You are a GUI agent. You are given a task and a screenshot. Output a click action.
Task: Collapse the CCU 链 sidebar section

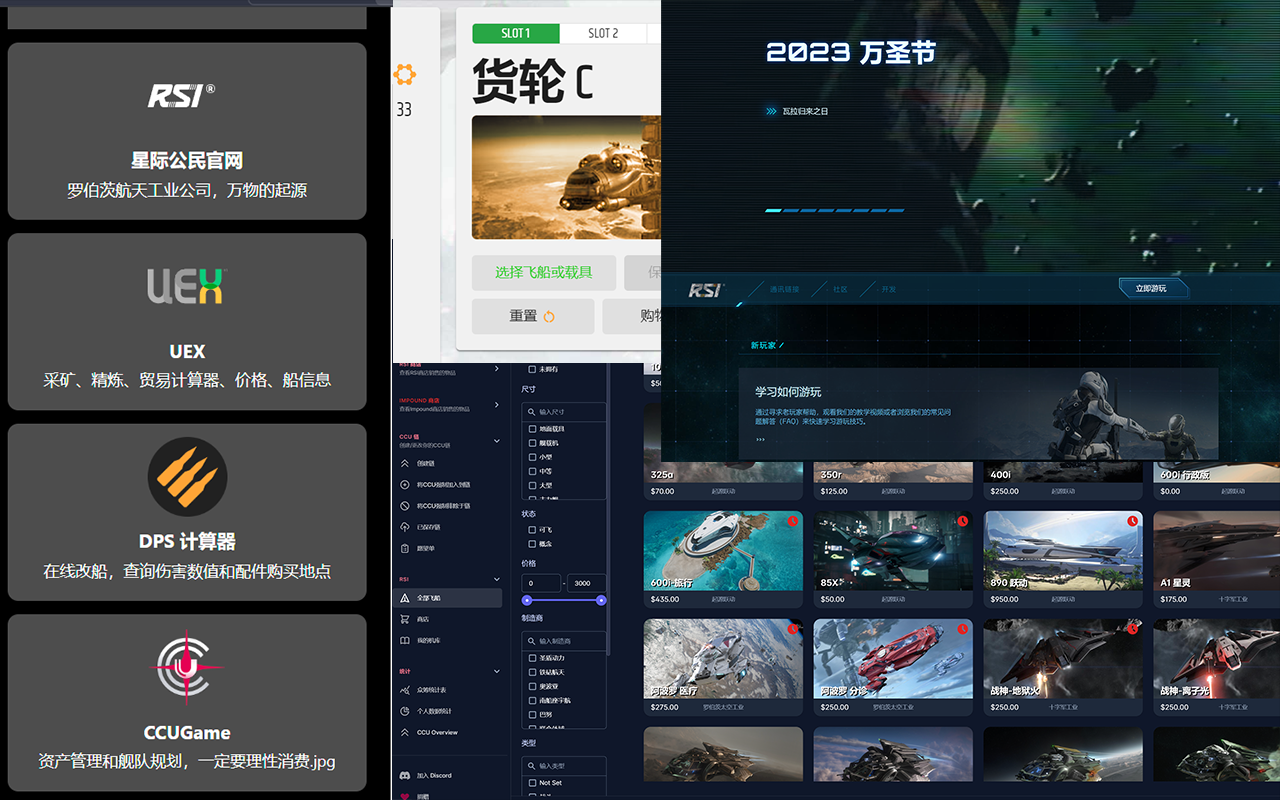(x=497, y=441)
